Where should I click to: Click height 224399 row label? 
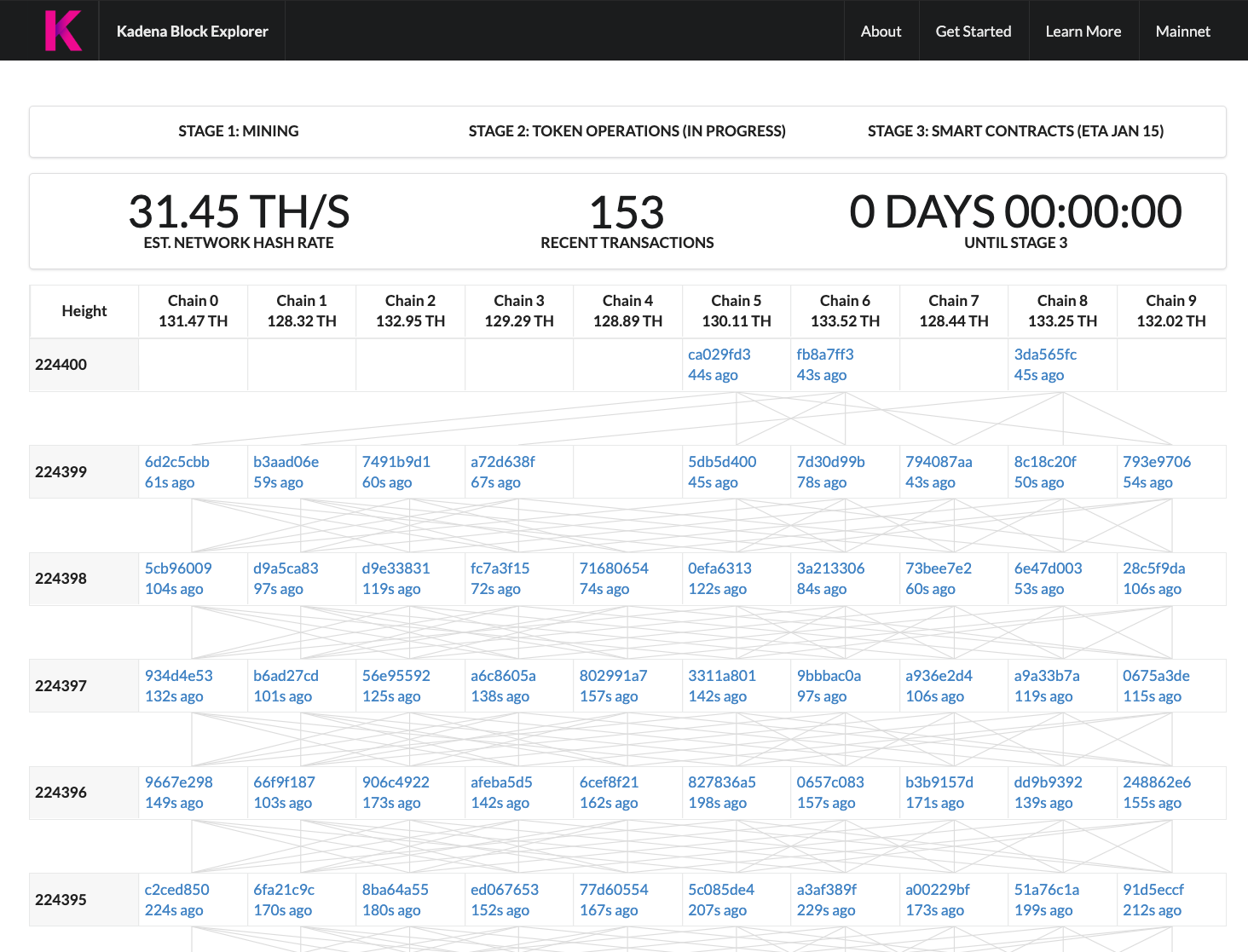61,472
